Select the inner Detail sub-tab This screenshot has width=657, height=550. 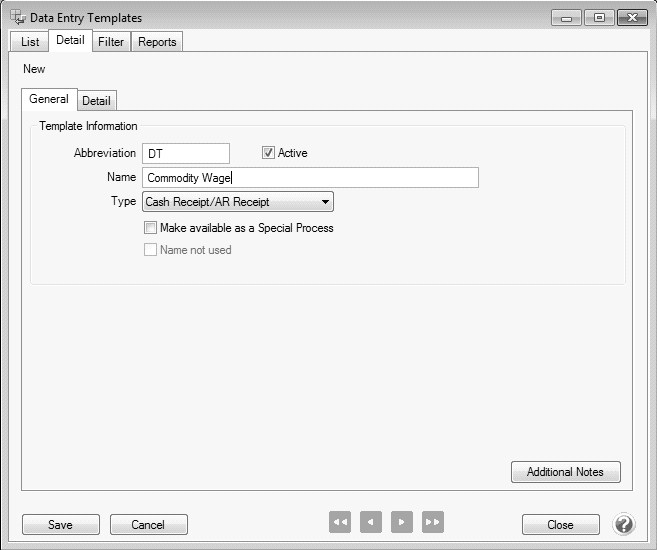(x=97, y=101)
